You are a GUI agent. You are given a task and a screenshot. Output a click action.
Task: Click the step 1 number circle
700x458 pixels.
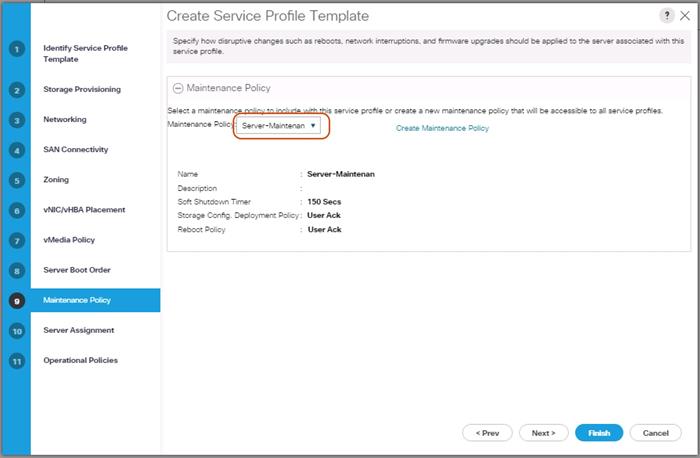pos(16,49)
